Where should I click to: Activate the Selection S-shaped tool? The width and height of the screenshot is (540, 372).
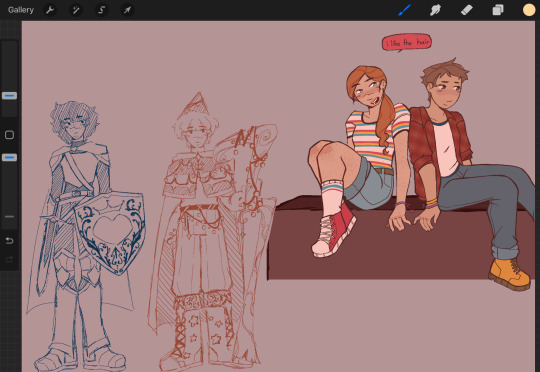pos(102,10)
